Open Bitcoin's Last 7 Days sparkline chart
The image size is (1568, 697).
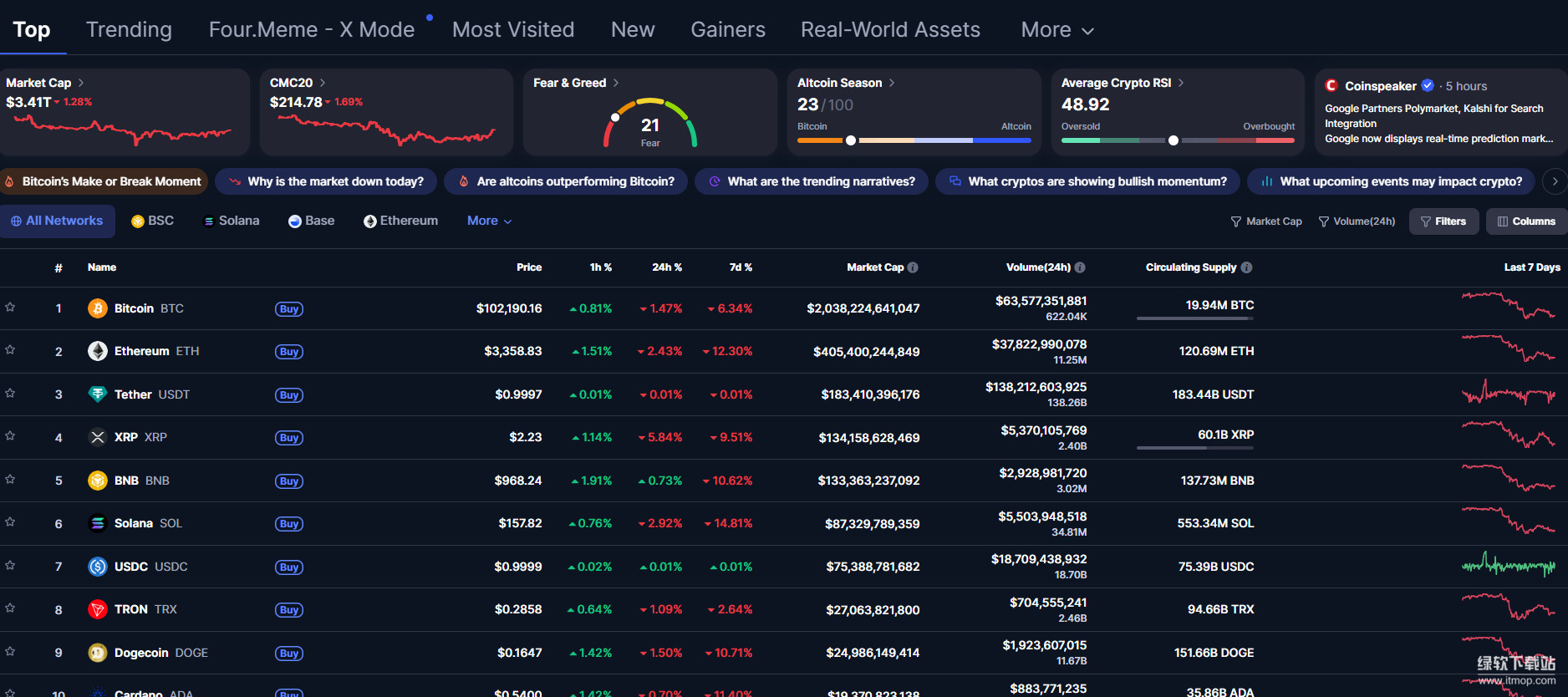pos(1508,306)
